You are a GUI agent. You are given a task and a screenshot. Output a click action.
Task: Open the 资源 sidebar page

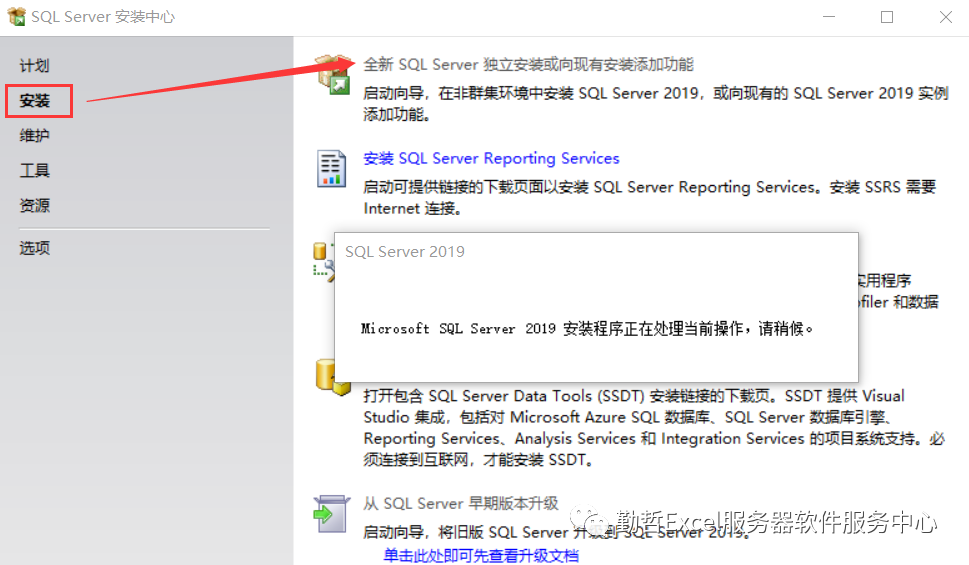tap(34, 205)
